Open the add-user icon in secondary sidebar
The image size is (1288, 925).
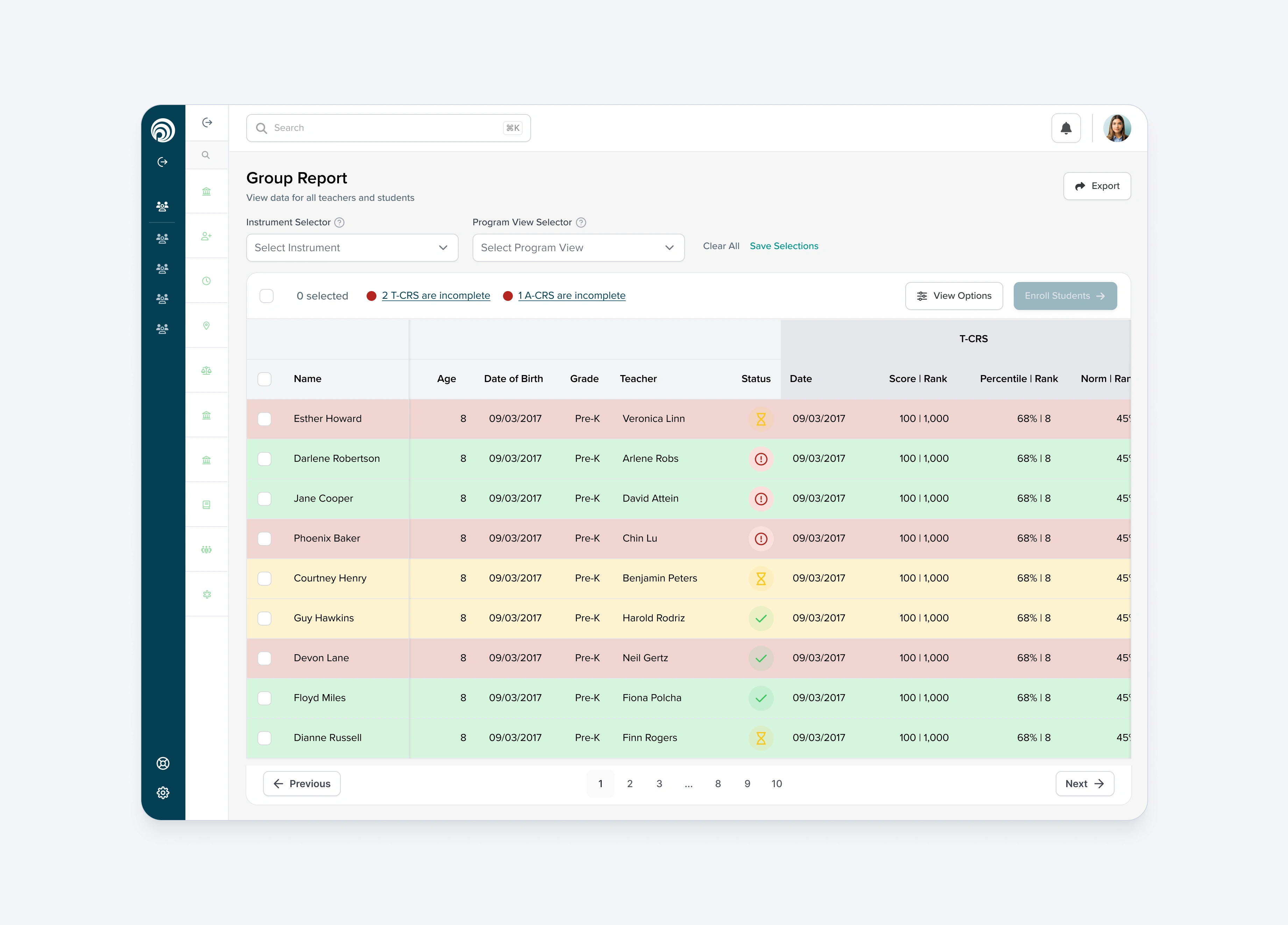(x=206, y=236)
